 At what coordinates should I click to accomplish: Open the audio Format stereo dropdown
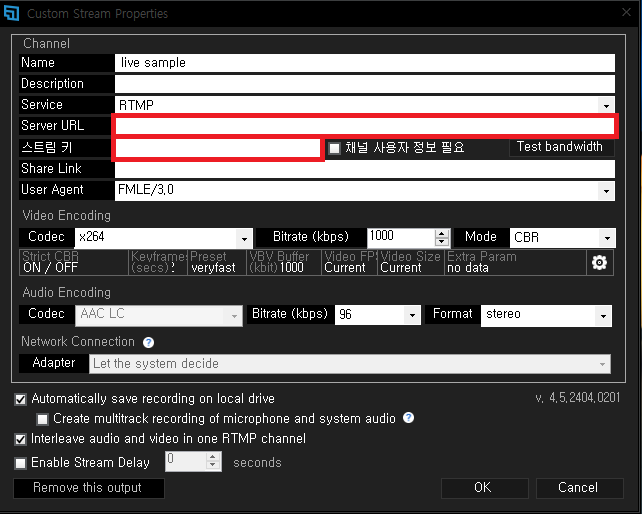pyautogui.click(x=601, y=315)
